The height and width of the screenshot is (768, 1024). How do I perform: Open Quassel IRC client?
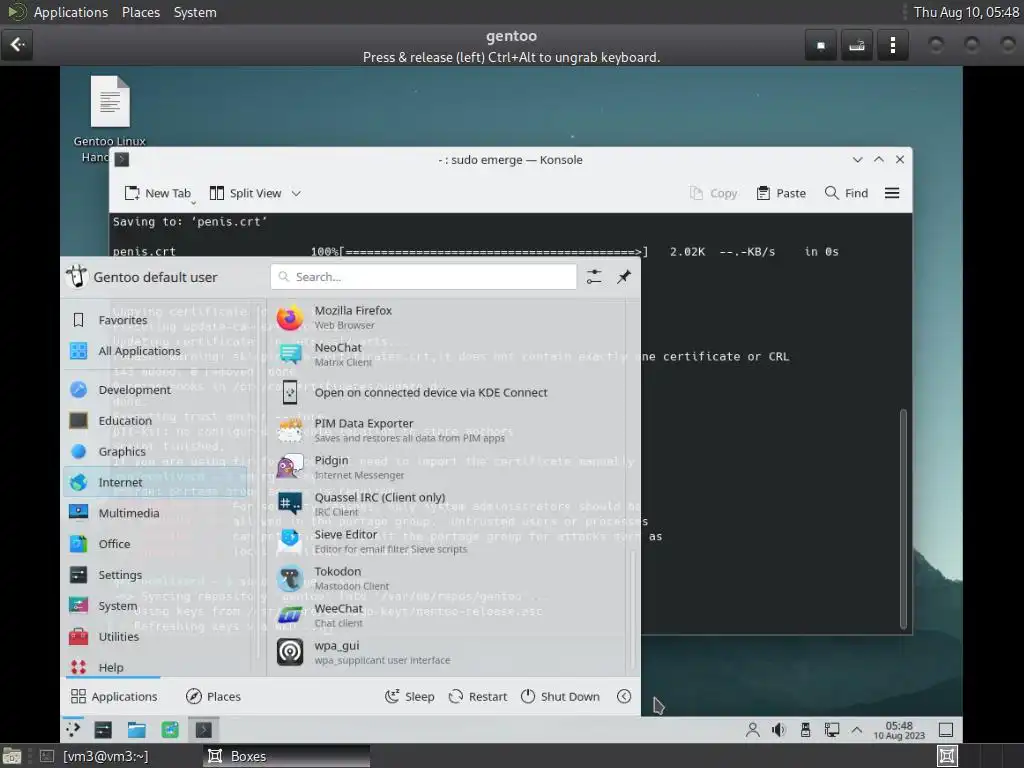coord(448,504)
